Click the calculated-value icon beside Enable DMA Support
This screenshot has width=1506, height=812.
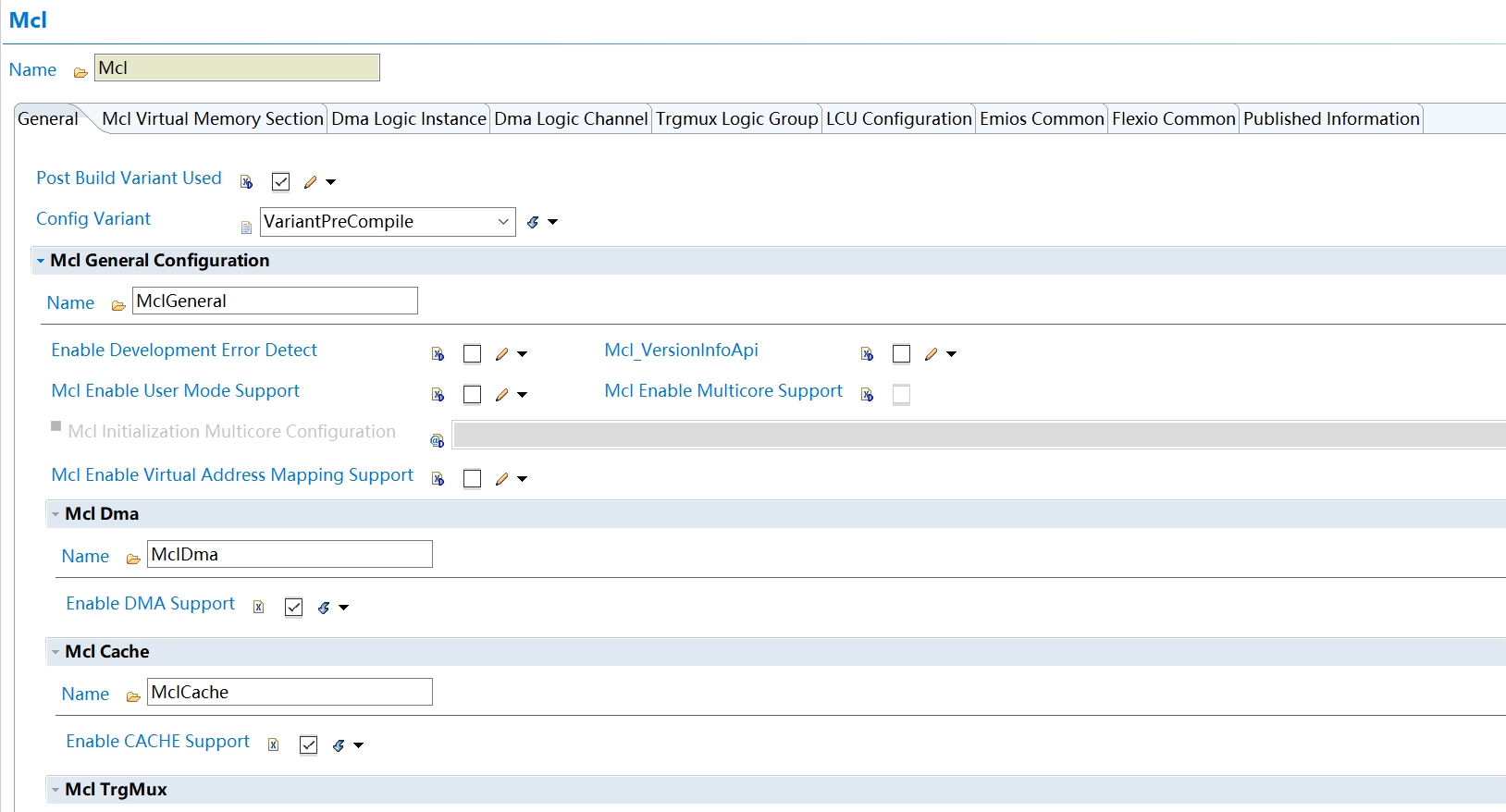click(x=324, y=608)
